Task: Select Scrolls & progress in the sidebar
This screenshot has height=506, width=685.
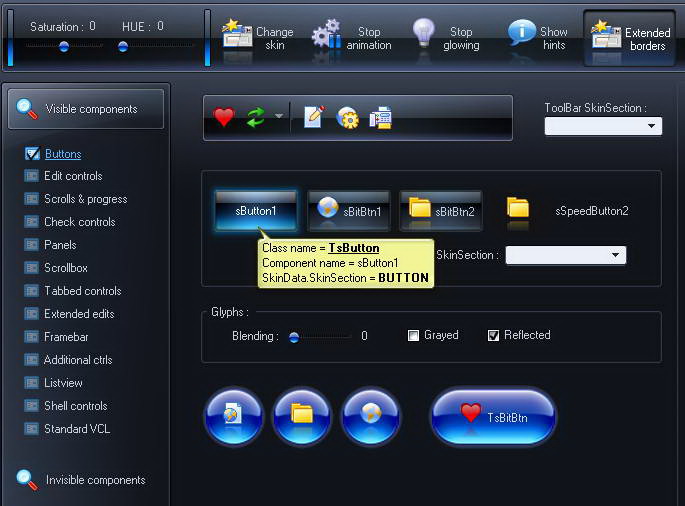Action: pyautogui.click(x=86, y=199)
